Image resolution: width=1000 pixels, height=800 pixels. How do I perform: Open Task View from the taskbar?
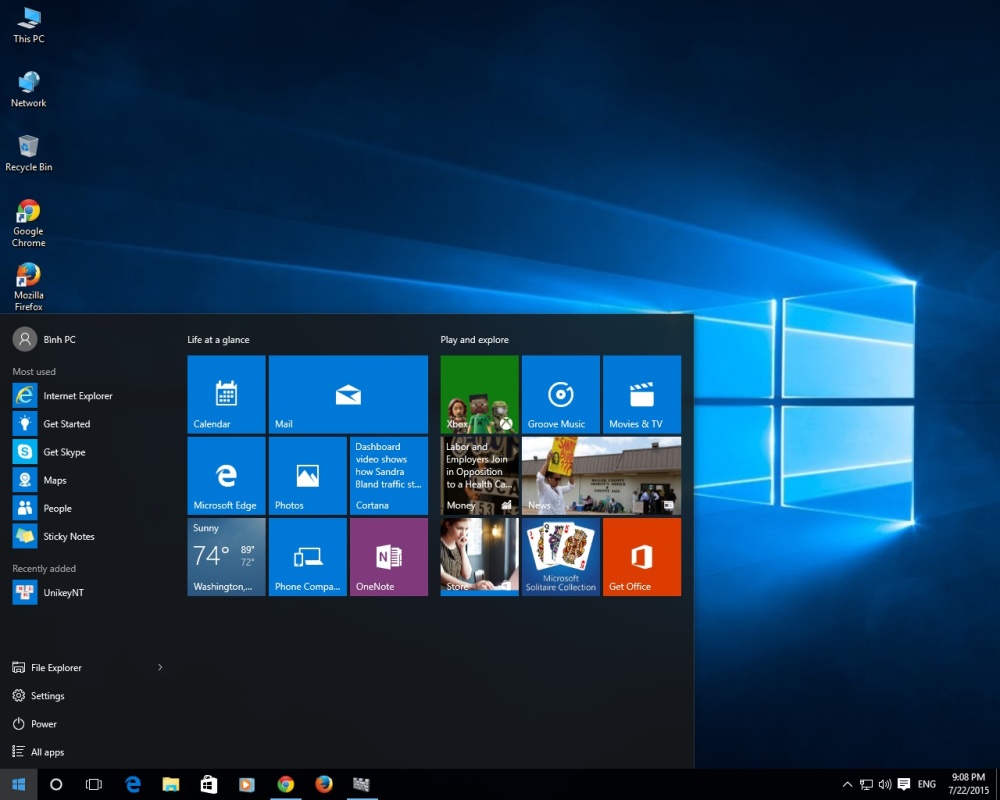(x=94, y=785)
